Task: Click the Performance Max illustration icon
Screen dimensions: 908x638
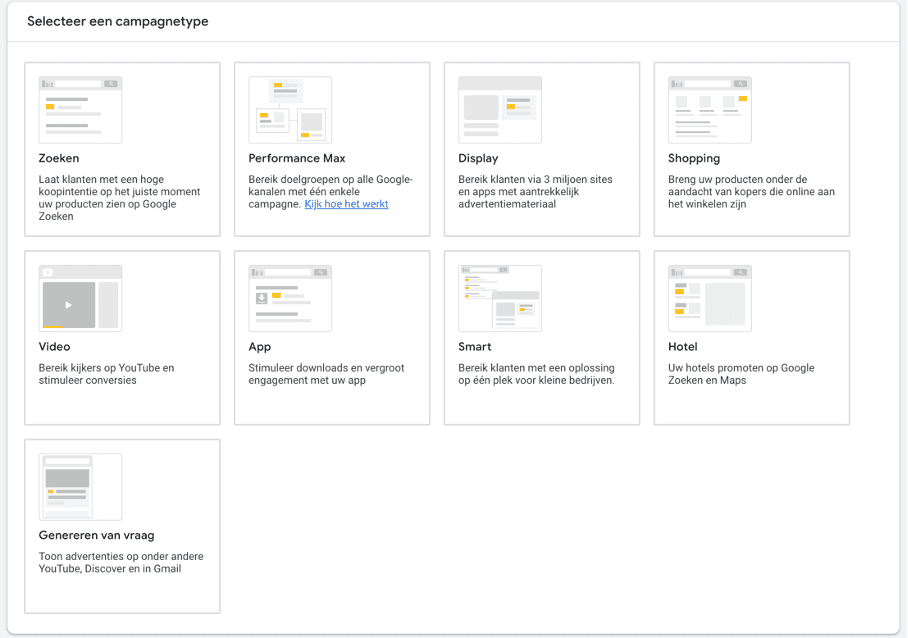Action: [x=290, y=110]
